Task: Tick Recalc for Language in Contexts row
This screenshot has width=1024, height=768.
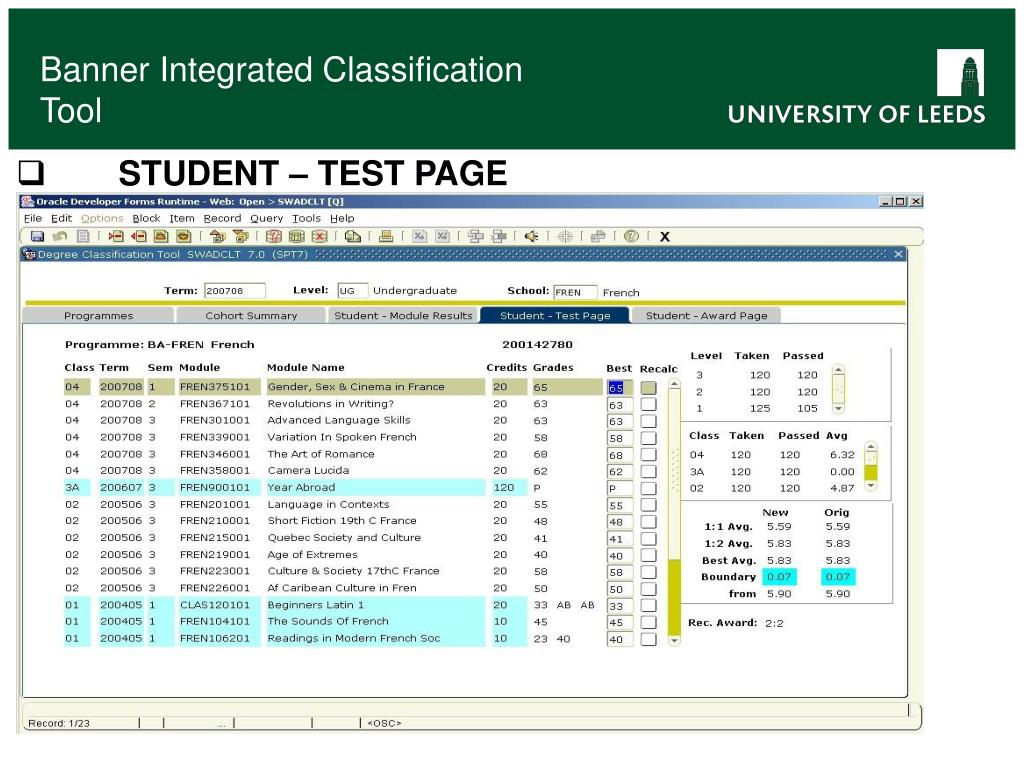Action: point(648,505)
